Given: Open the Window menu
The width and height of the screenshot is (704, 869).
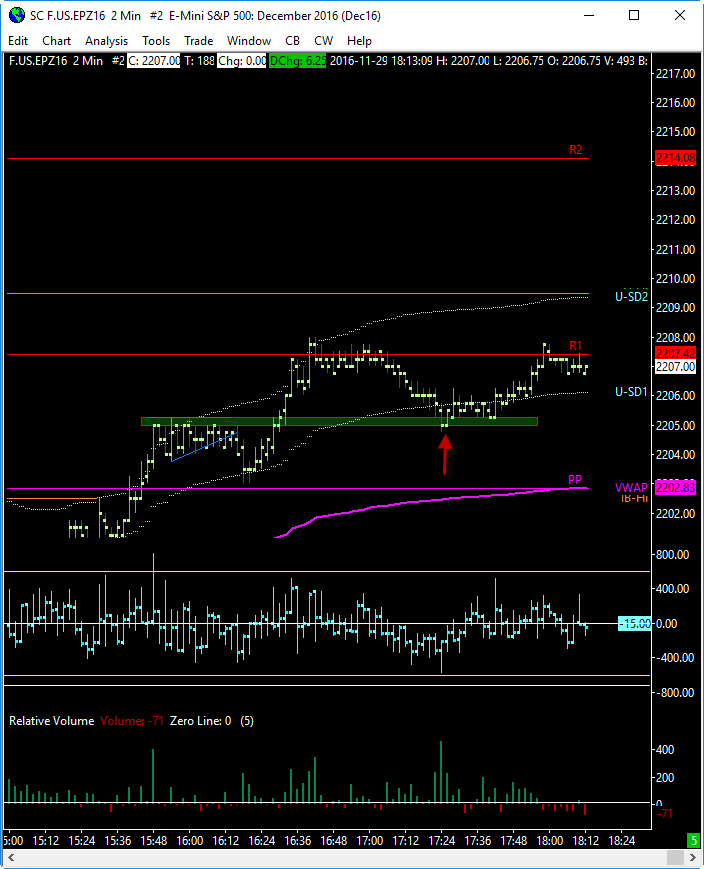Looking at the screenshot, I should pos(249,41).
